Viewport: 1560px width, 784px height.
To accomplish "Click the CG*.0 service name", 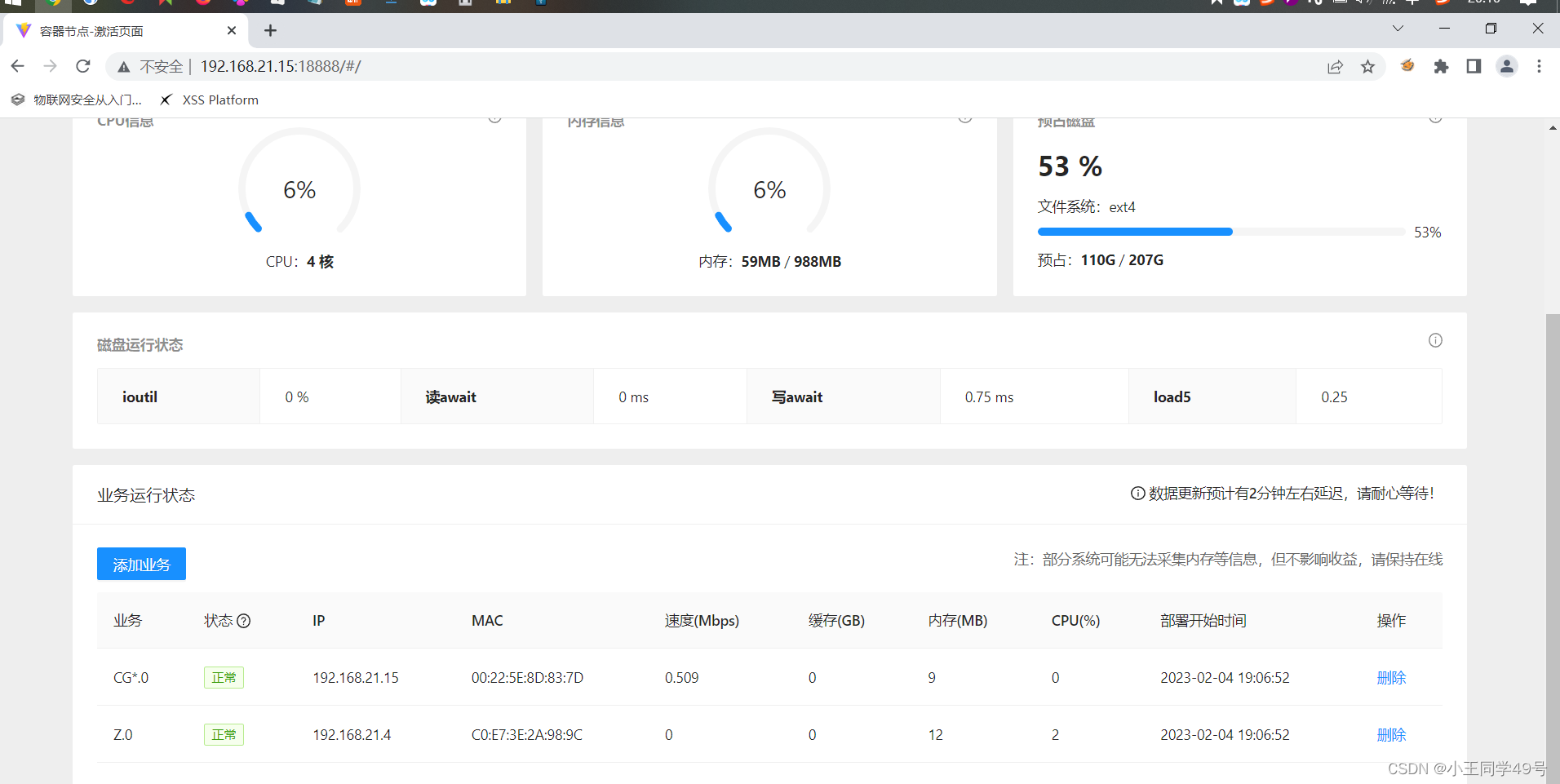I will tap(131, 677).
